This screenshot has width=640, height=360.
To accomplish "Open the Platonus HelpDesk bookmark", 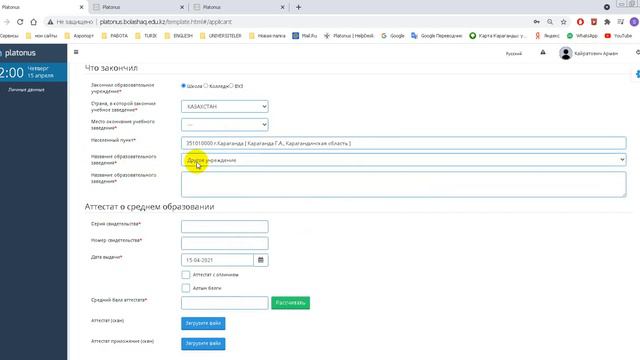I will (349, 36).
